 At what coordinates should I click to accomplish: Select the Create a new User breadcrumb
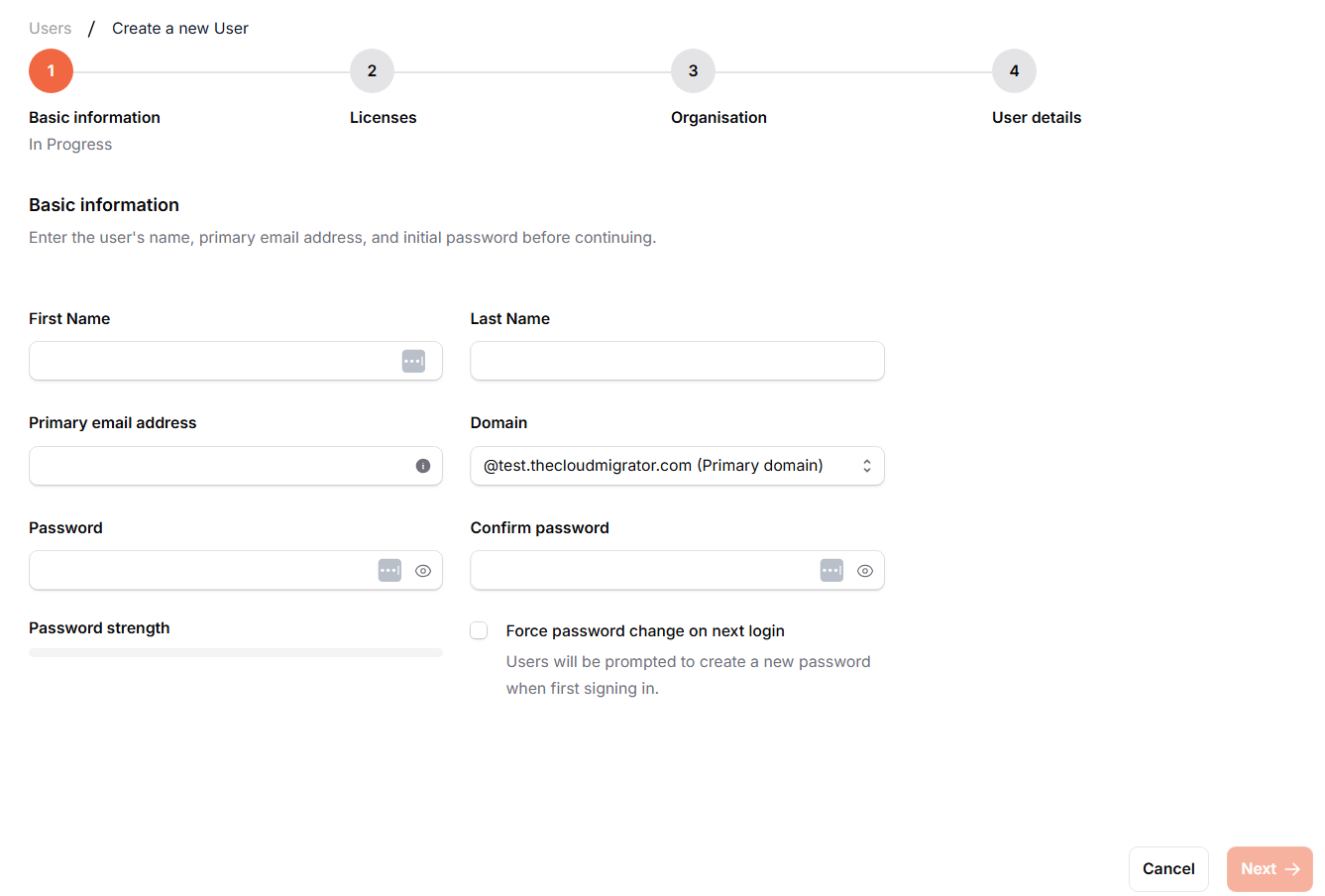180,29
